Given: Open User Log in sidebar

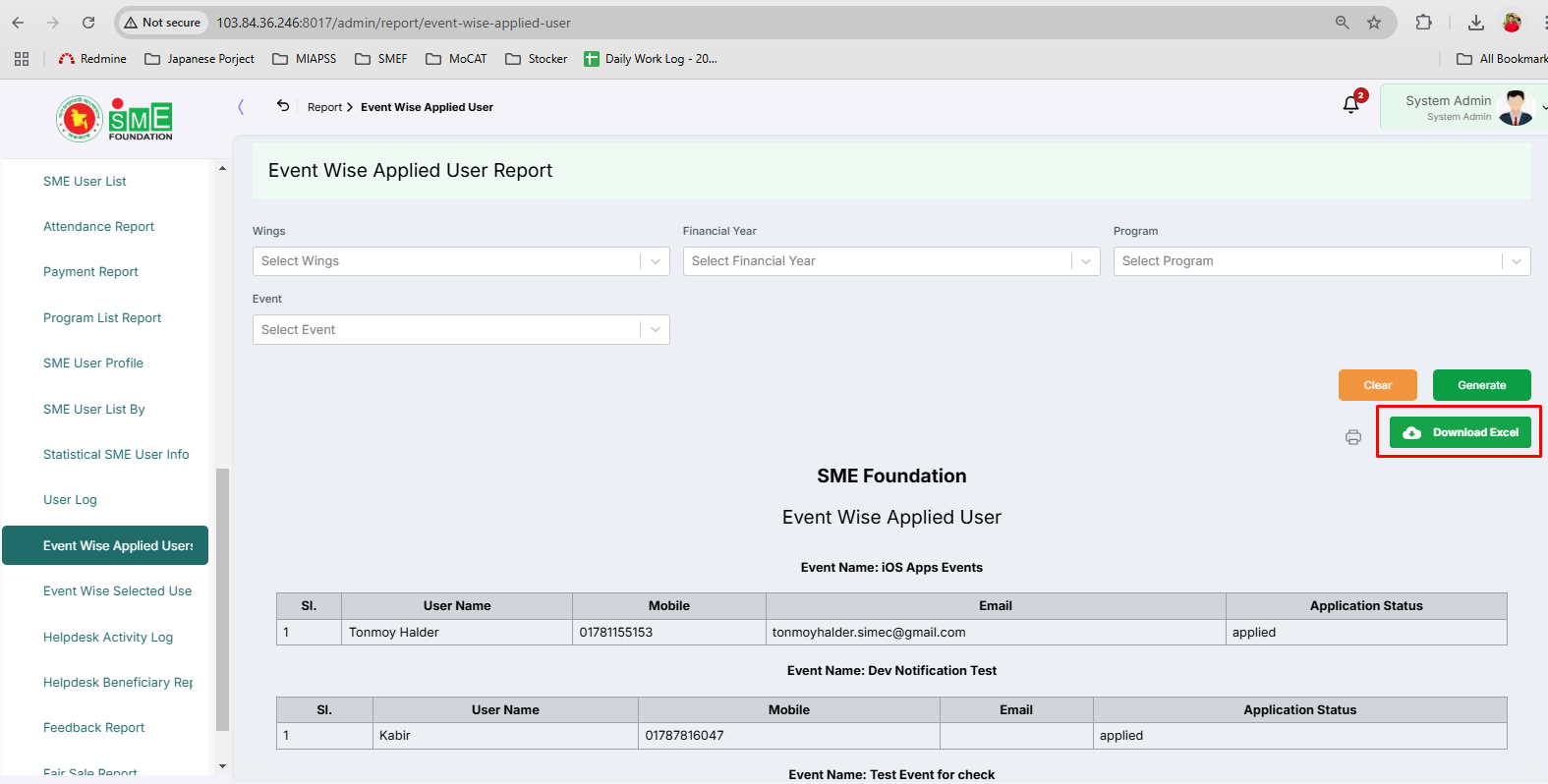Looking at the screenshot, I should pos(70,500).
